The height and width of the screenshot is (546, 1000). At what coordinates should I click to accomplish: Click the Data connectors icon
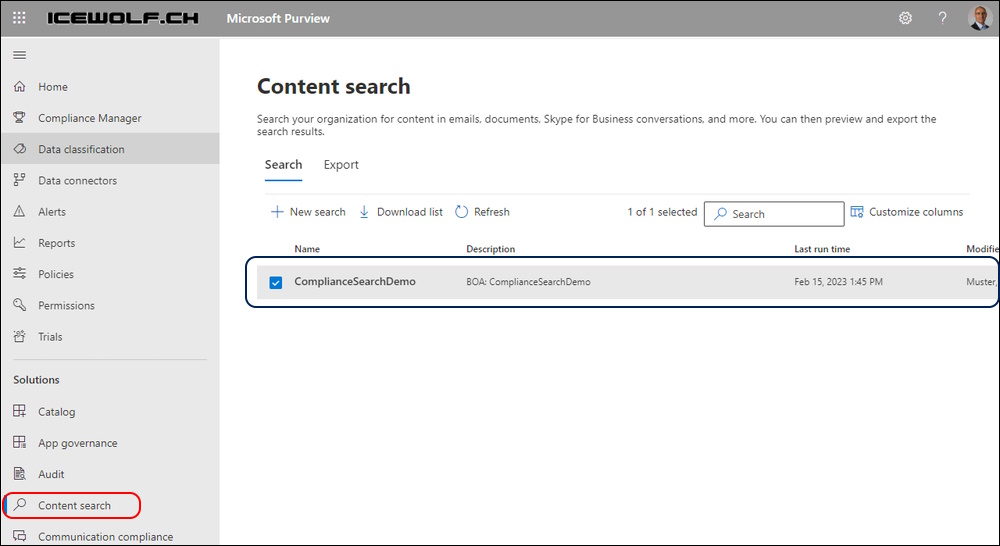[x=20, y=180]
